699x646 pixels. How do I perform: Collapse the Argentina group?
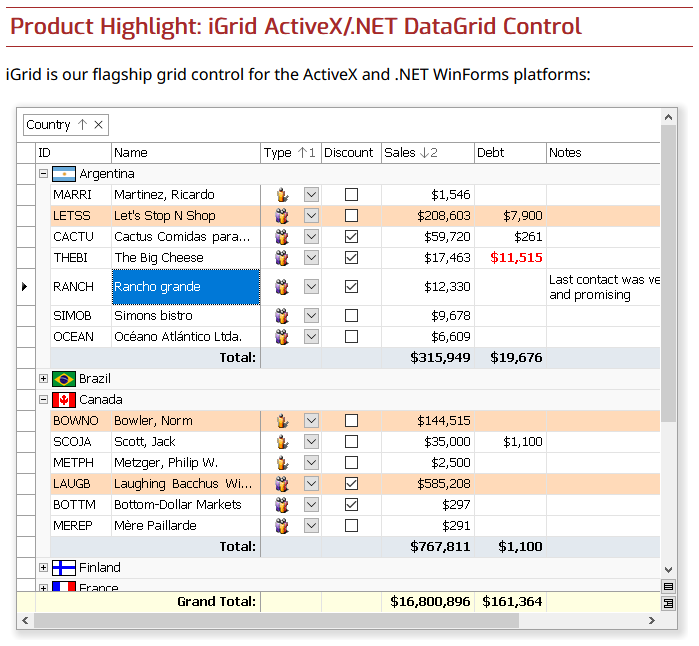point(43,174)
